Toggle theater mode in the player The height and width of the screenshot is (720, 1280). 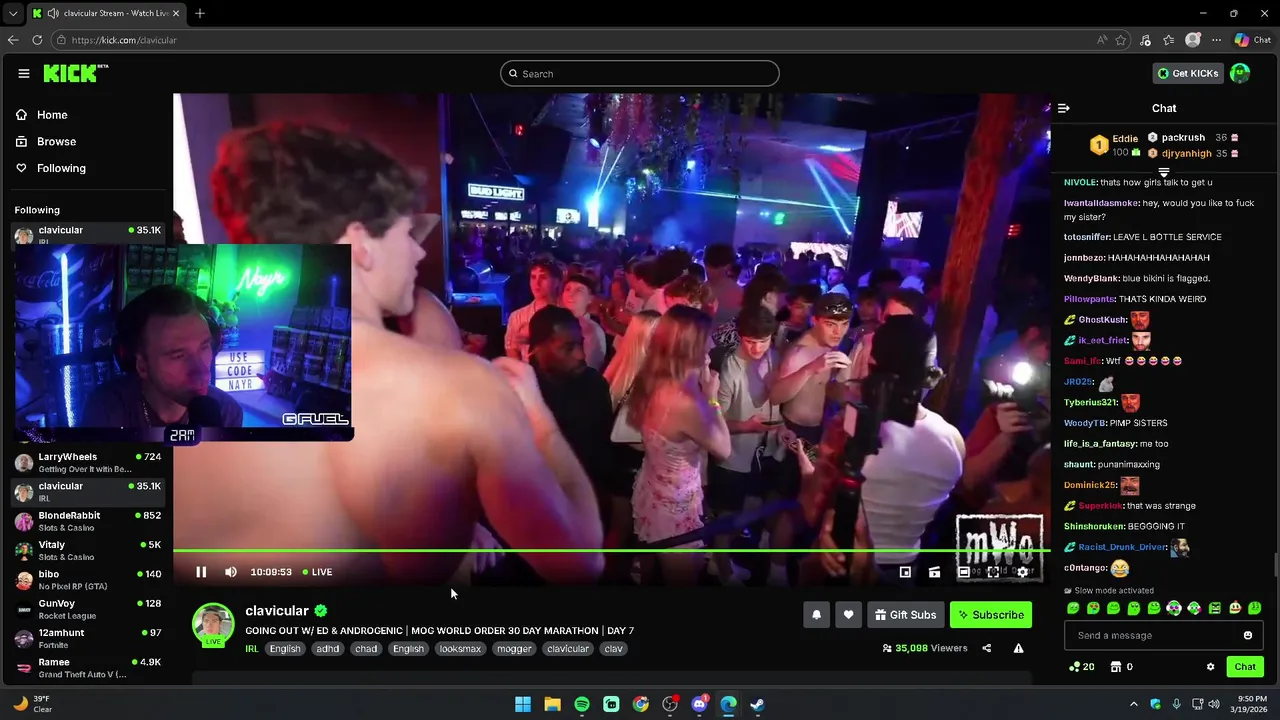(964, 572)
